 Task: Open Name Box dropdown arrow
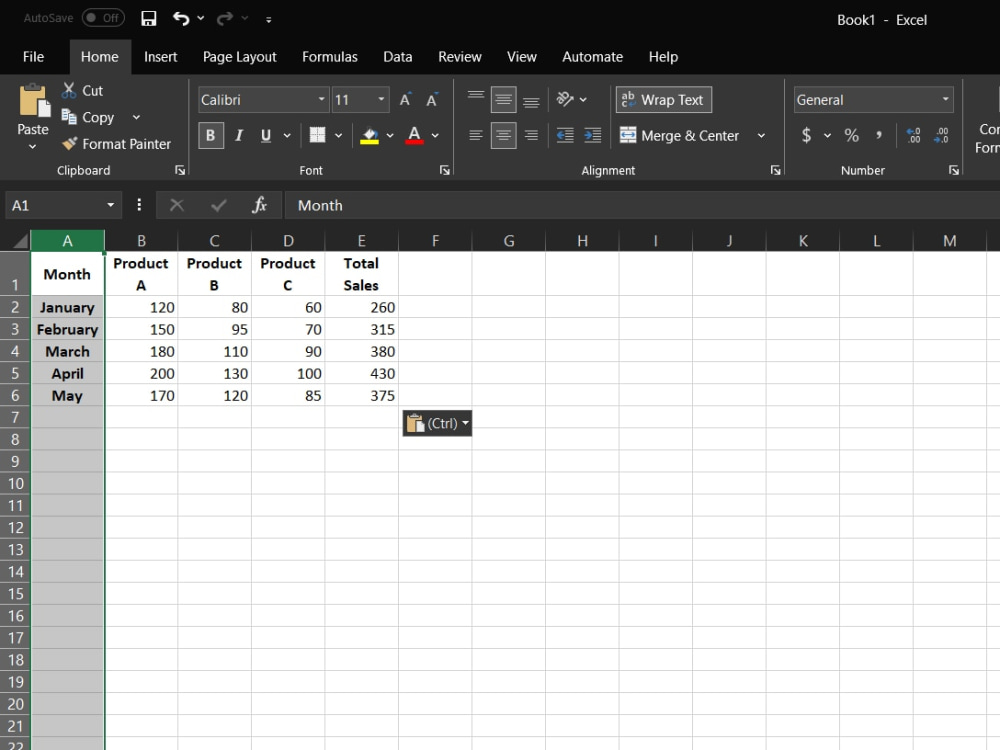110,205
